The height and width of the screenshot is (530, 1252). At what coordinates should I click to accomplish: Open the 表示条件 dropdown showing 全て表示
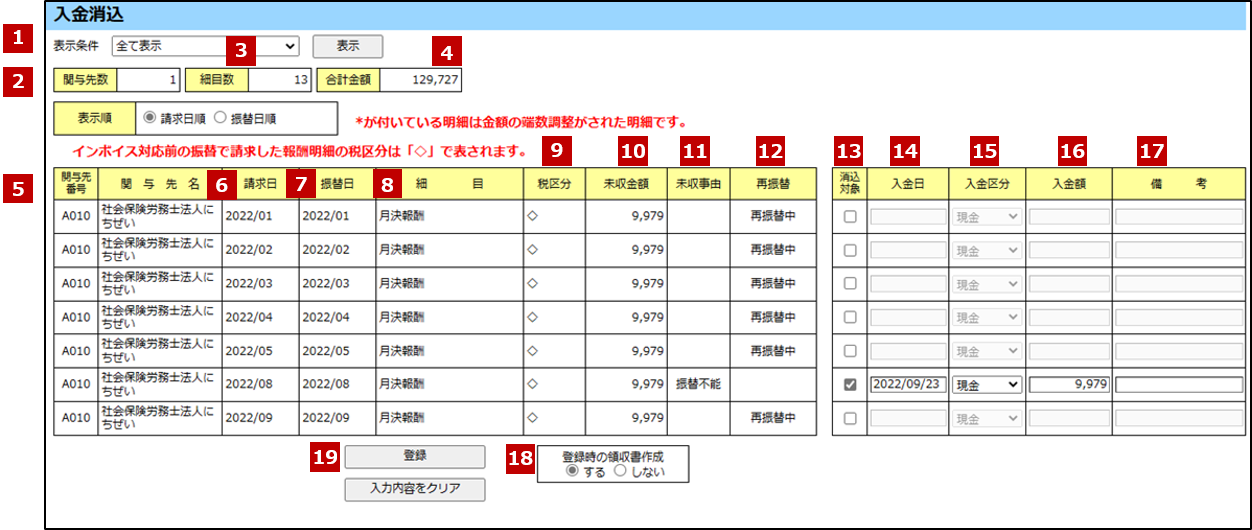[x=205, y=46]
